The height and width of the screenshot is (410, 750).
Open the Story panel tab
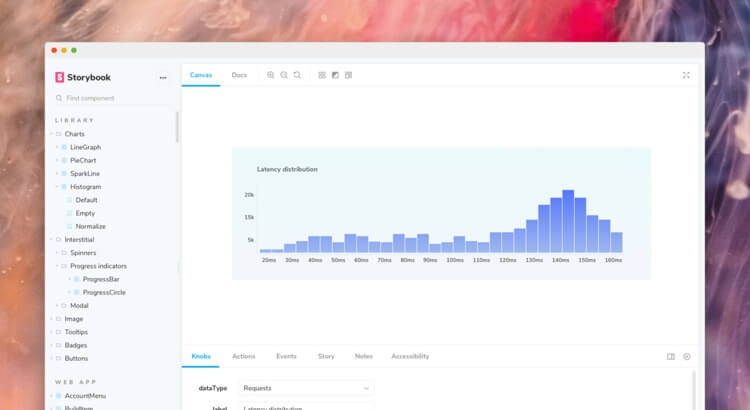click(326, 356)
